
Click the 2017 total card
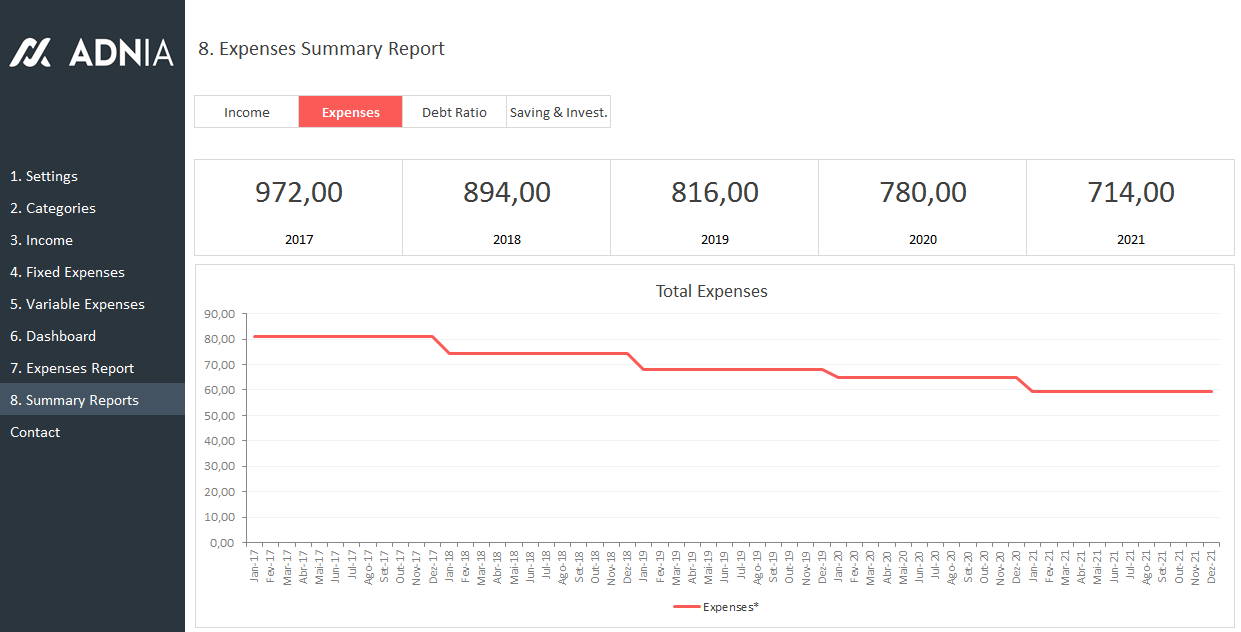[298, 208]
